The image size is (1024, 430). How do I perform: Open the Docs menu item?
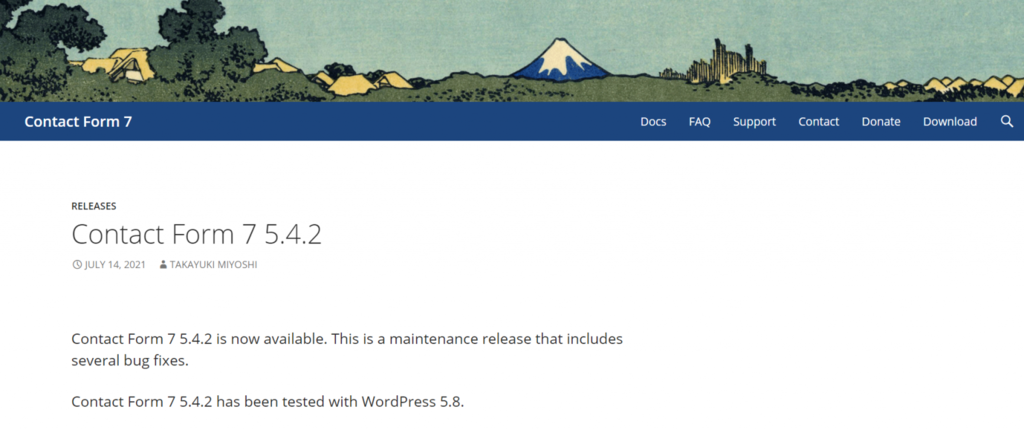[653, 122]
